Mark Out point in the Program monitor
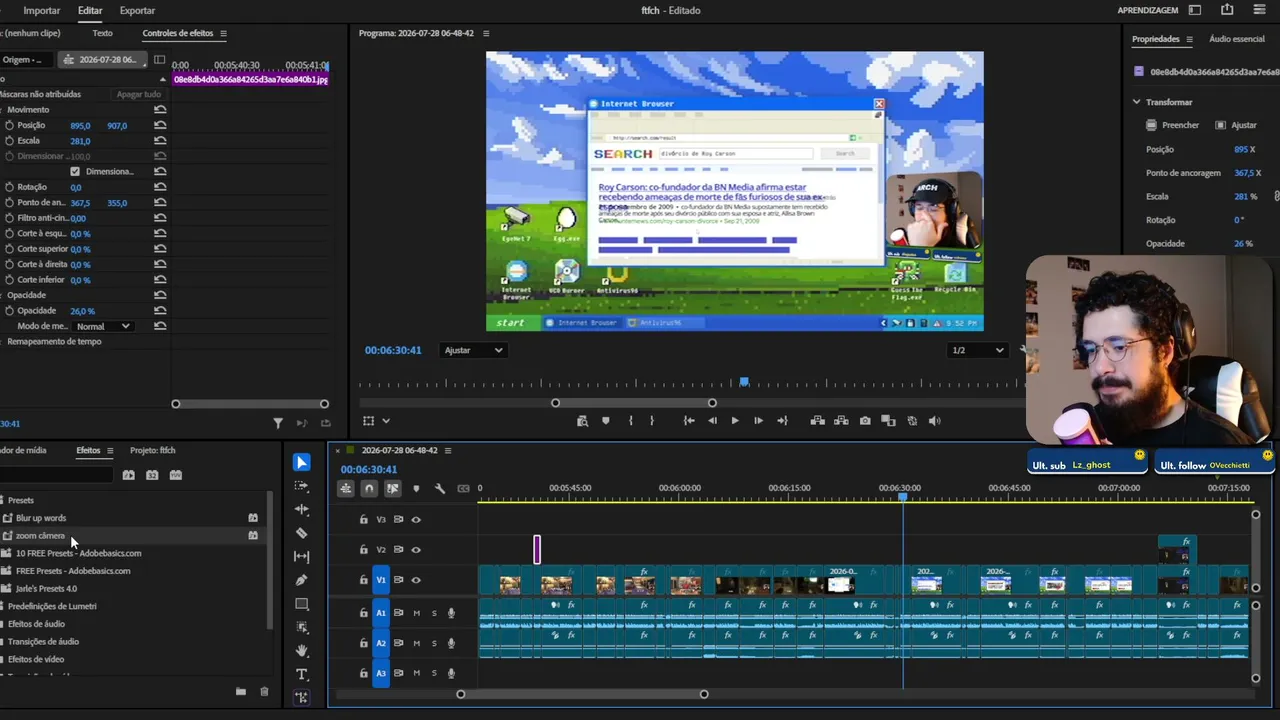Image resolution: width=1280 pixels, height=720 pixels. pos(652,421)
